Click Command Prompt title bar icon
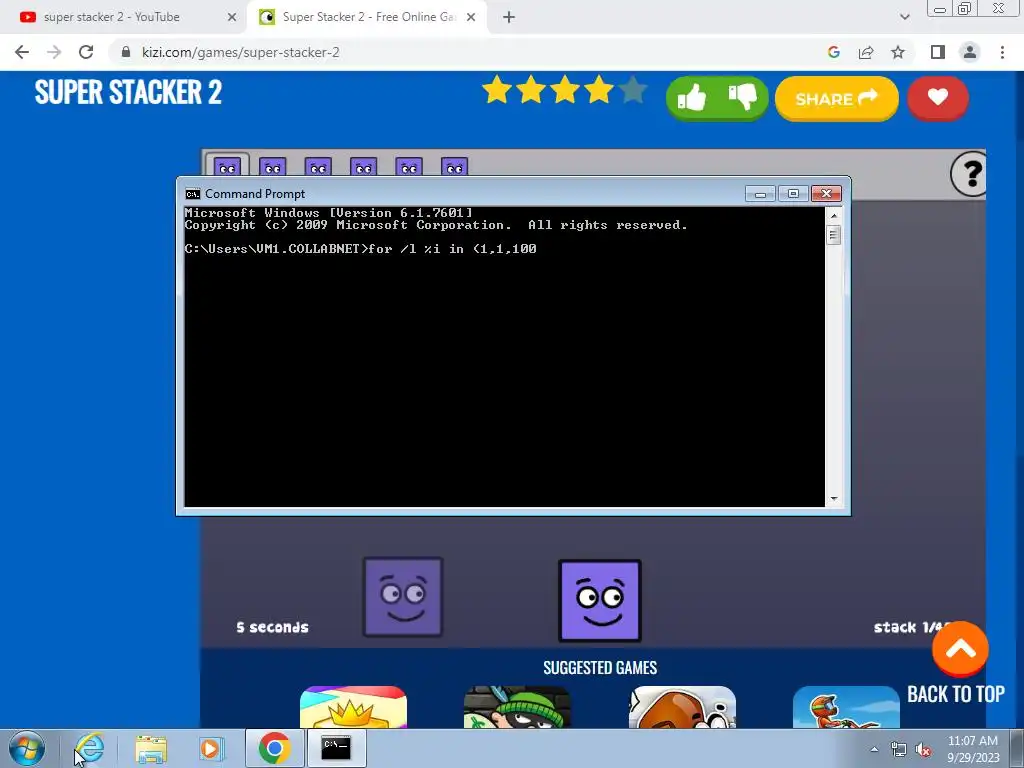Screen dimensions: 1024x768 193,194
